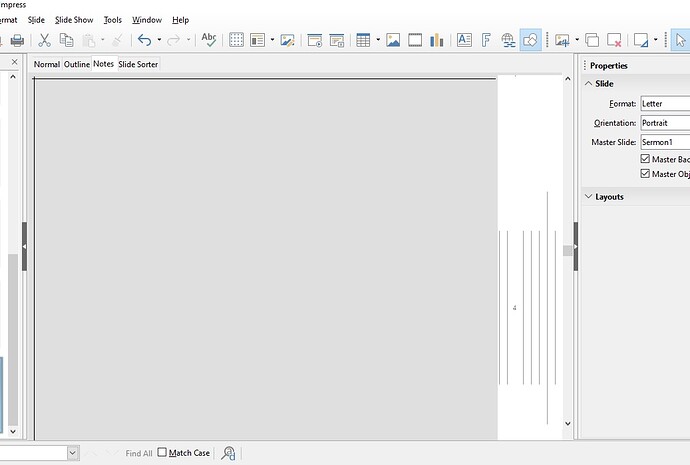
Task: Switch to the Slide Sorter tab
Action: click(x=138, y=64)
